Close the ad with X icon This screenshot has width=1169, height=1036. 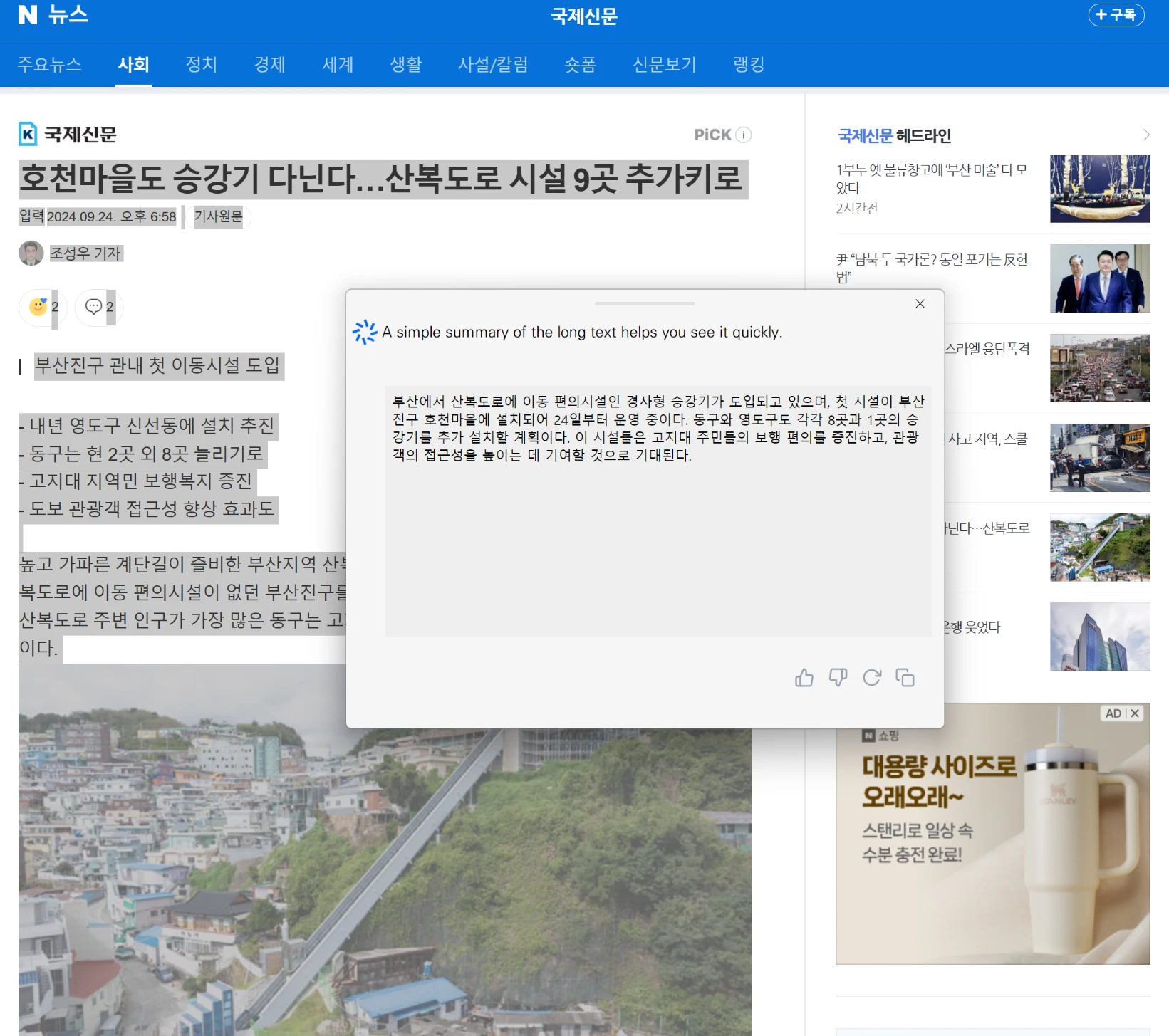click(x=1135, y=713)
